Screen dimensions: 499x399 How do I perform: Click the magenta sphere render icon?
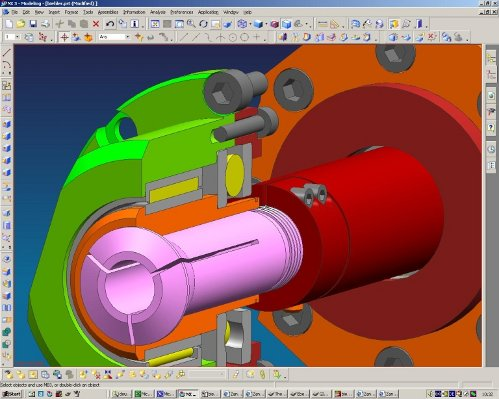tap(275, 24)
